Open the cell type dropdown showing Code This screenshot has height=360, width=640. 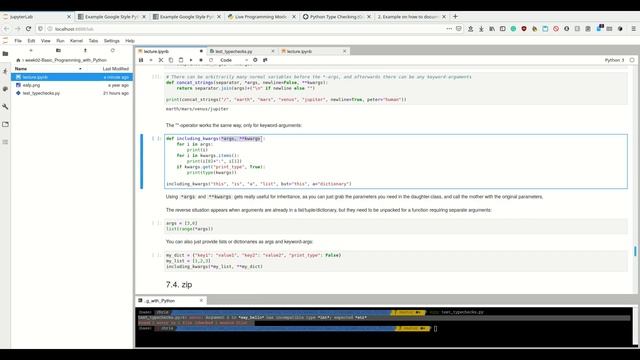pyautogui.click(x=234, y=60)
